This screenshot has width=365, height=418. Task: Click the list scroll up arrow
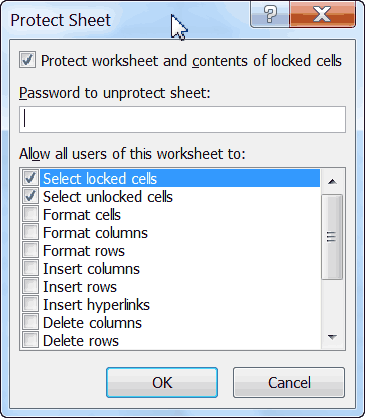332,182
